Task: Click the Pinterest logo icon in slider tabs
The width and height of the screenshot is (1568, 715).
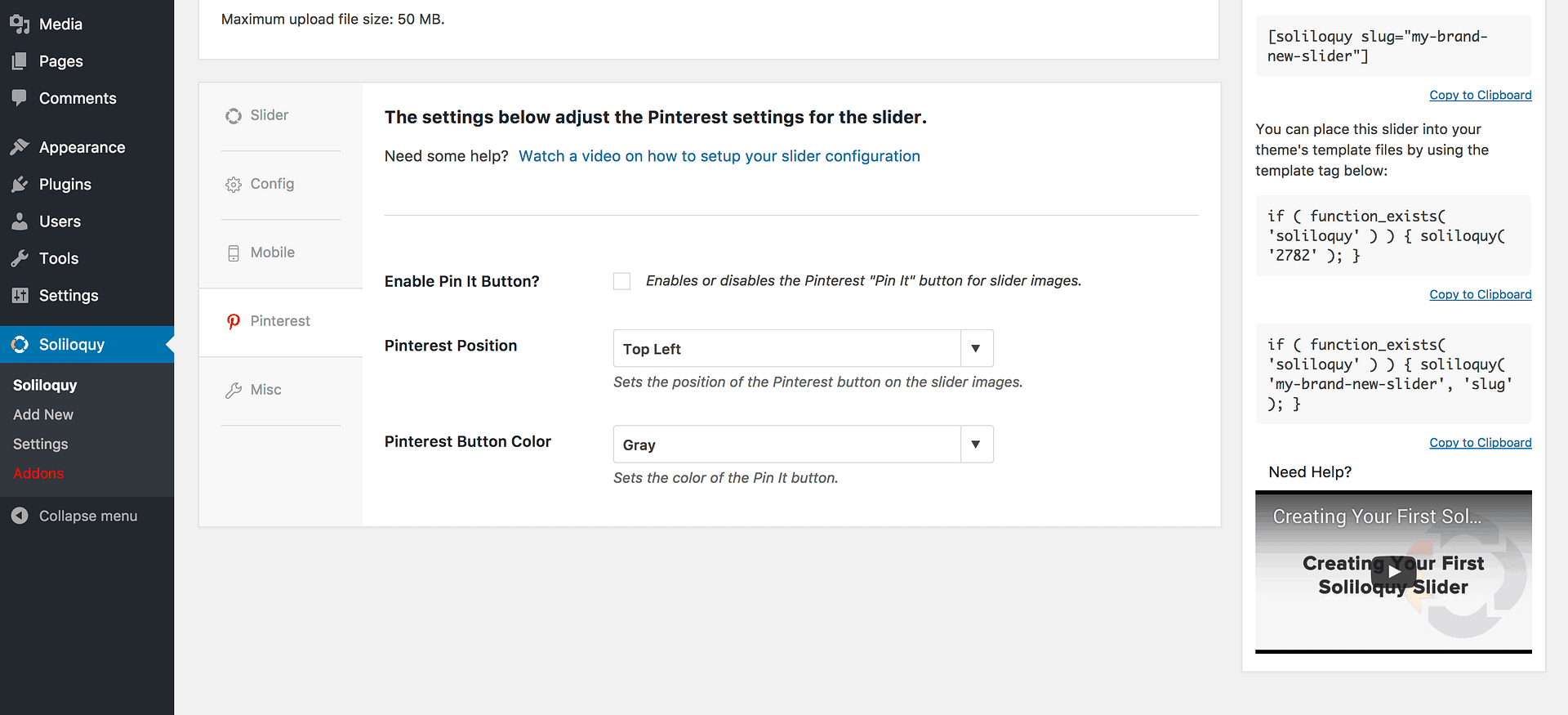Action: click(x=234, y=322)
